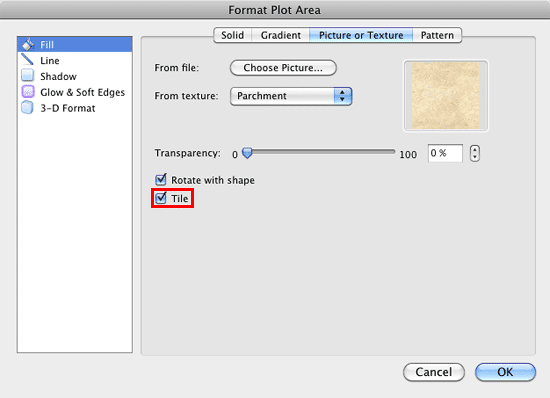Select the Picture or Texture tab
The width and height of the screenshot is (550, 398).
361,35
